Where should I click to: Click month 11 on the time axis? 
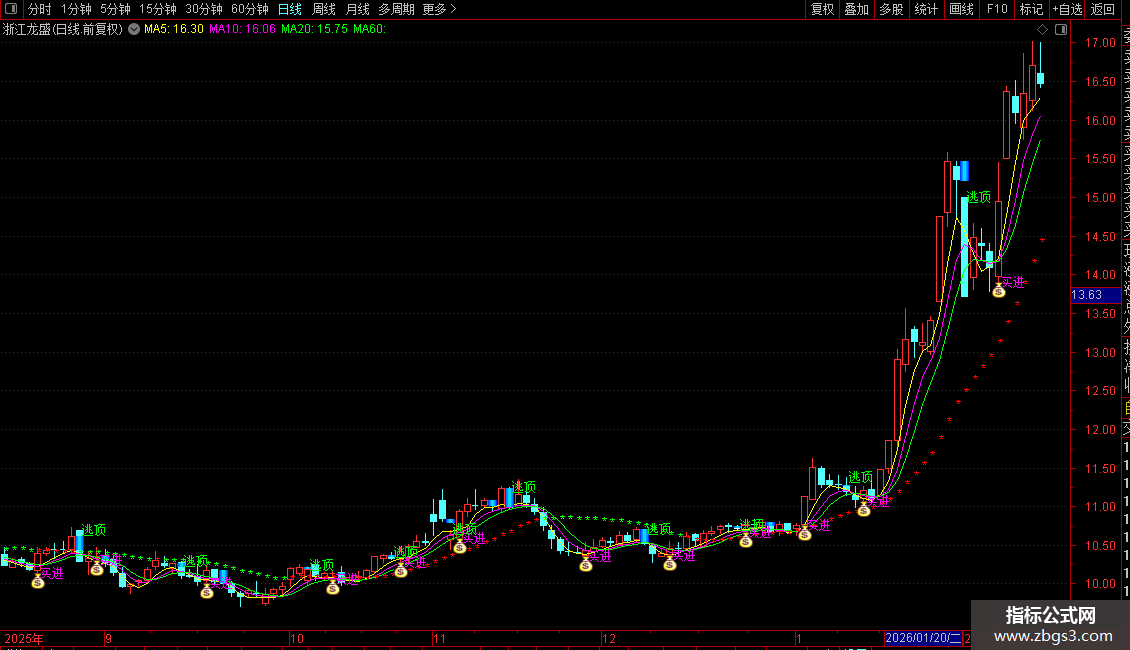440,638
